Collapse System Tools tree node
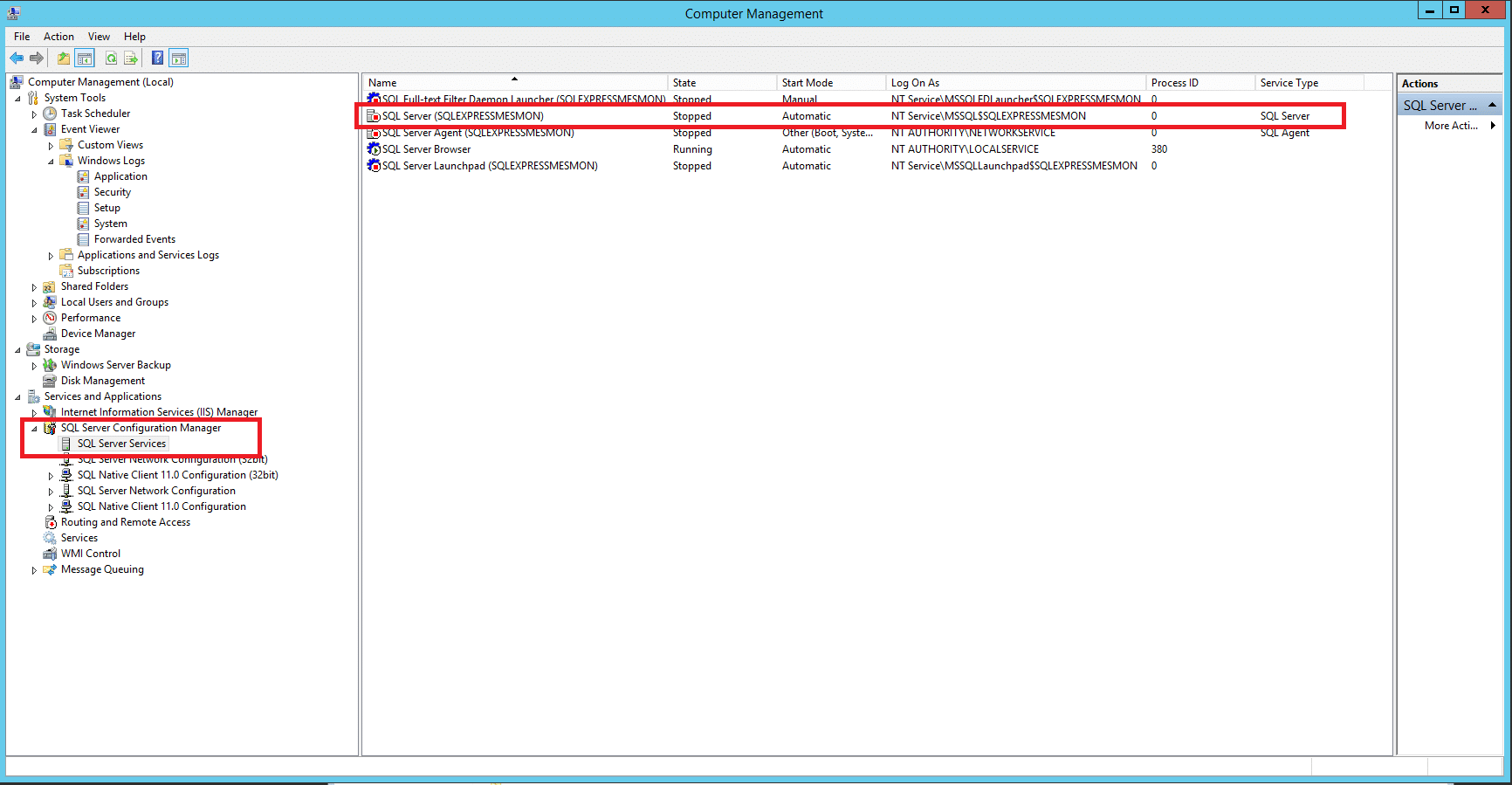The width and height of the screenshot is (1512, 785). (17, 99)
